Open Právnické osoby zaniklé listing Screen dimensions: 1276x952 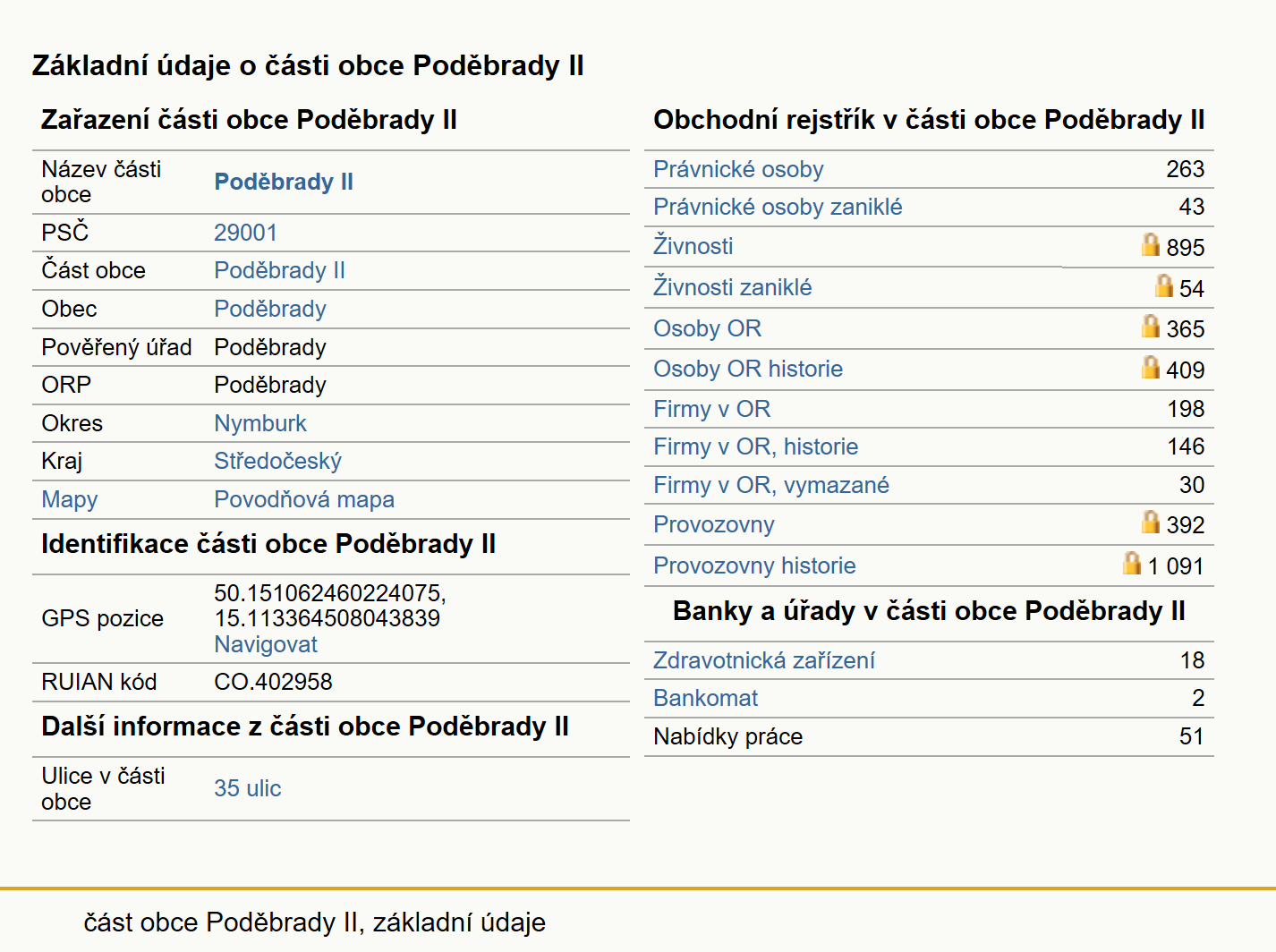778,207
